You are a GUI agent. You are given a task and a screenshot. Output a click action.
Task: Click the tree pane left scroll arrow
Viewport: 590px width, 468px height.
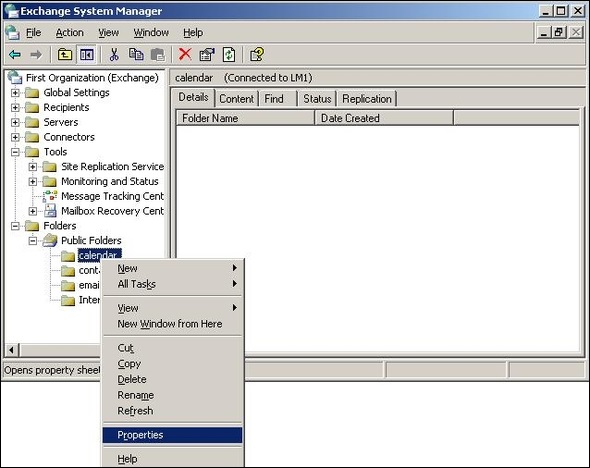click(11, 350)
